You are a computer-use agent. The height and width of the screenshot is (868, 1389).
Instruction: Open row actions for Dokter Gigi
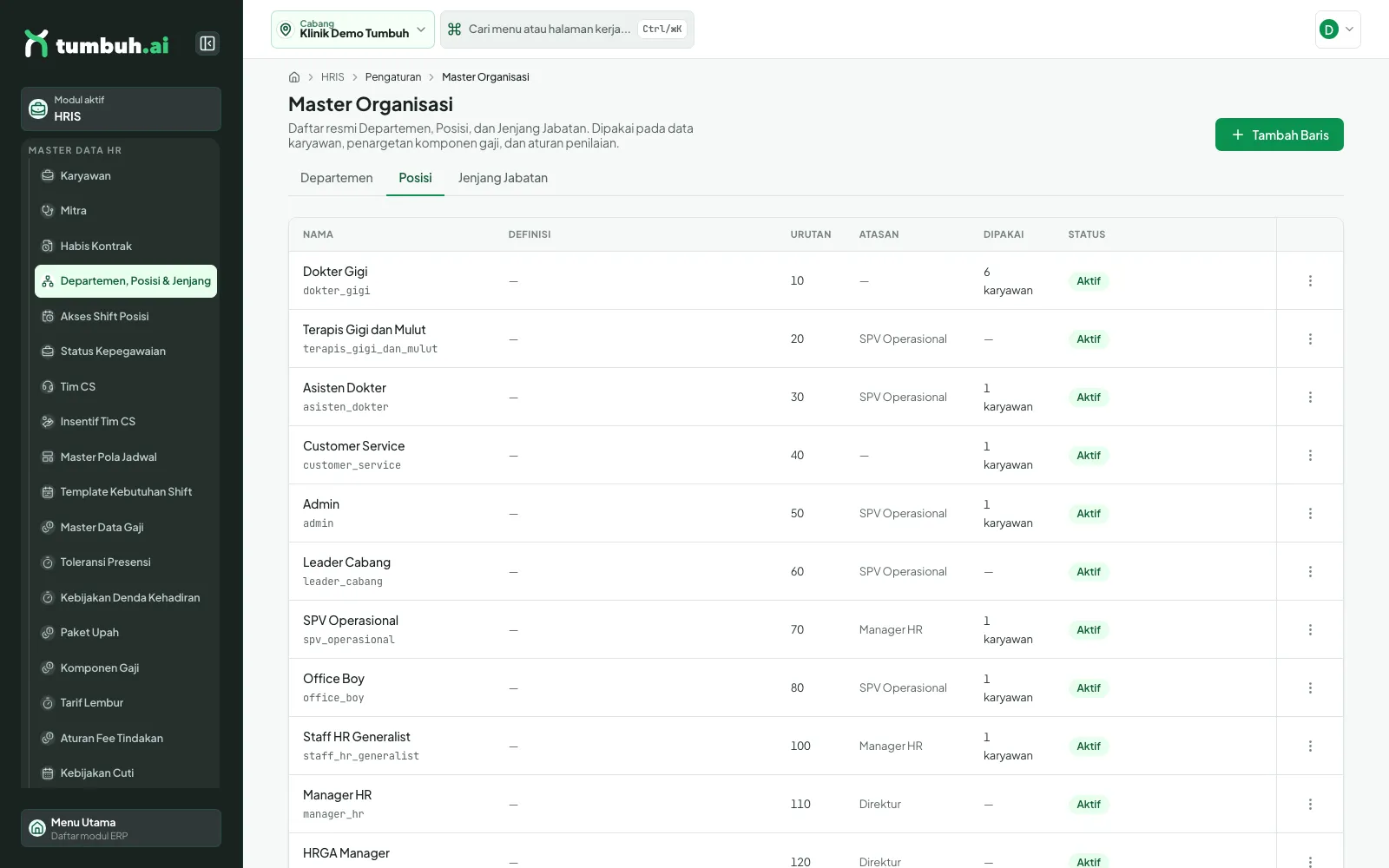[x=1310, y=280]
